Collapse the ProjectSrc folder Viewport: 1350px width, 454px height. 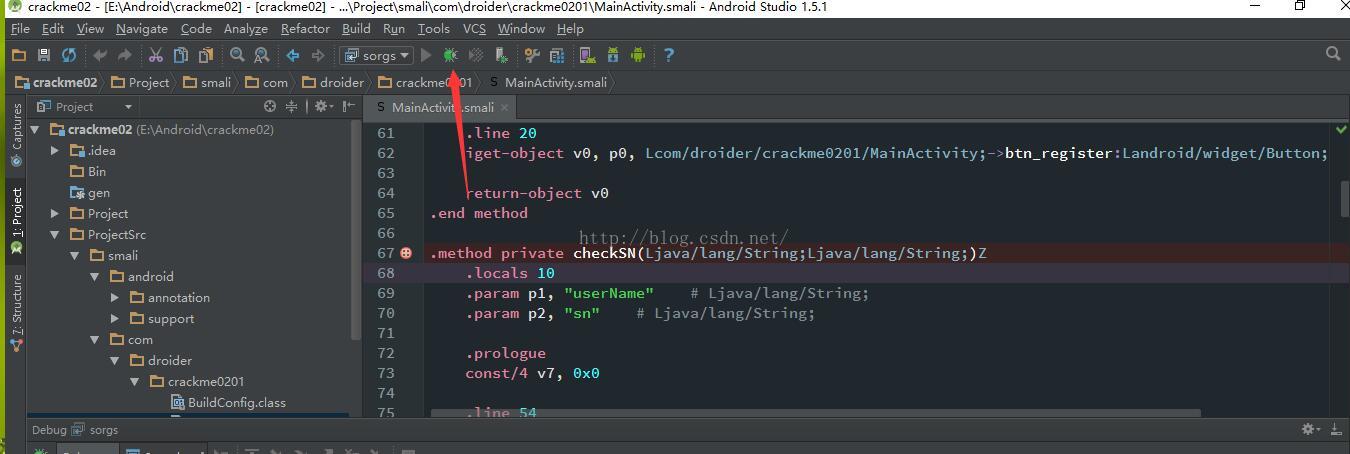[x=55, y=234]
